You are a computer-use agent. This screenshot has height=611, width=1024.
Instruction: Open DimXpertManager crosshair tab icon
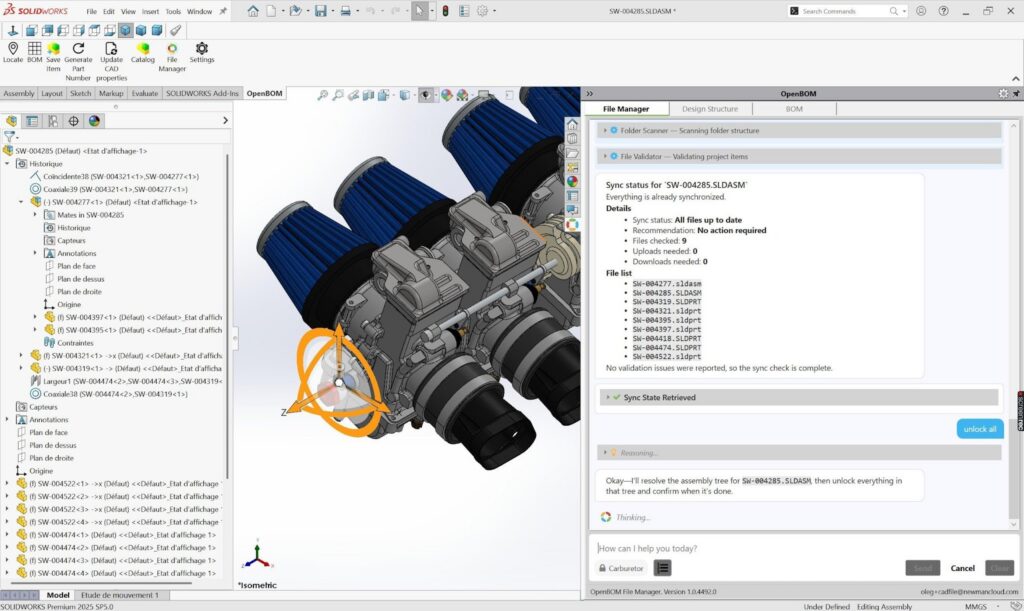pyautogui.click(x=73, y=121)
